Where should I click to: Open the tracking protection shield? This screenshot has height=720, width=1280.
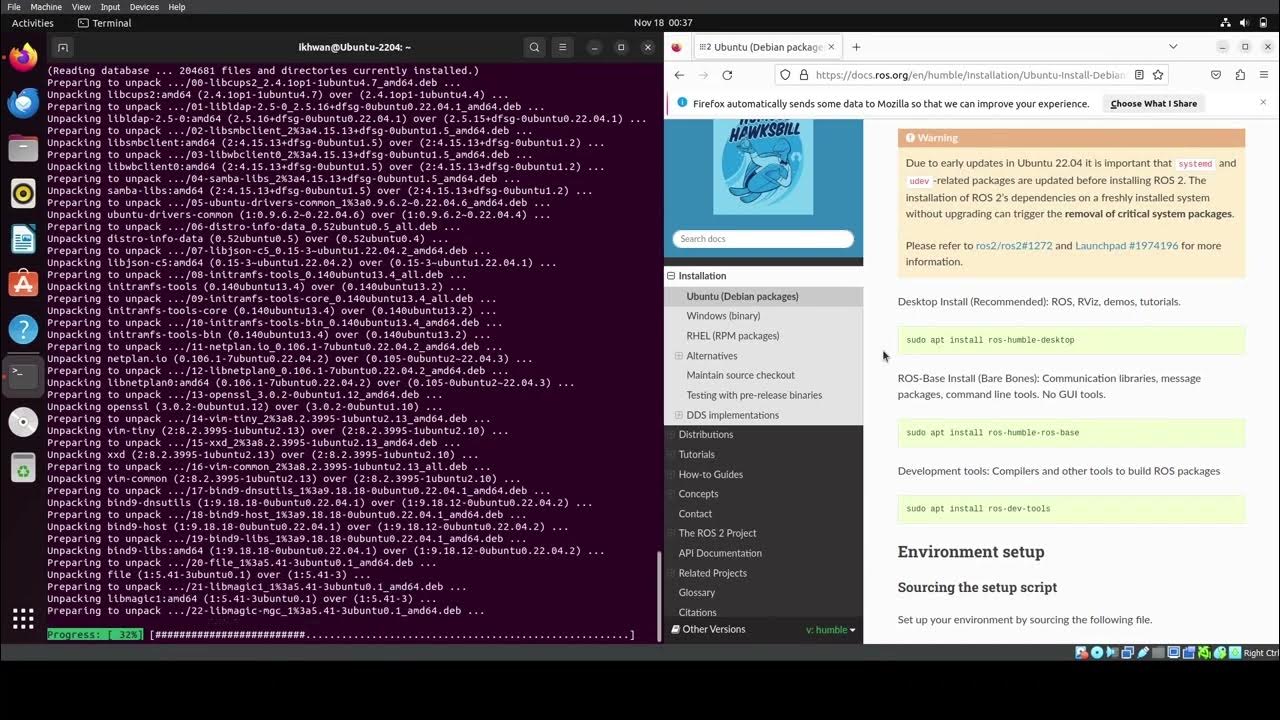785,75
